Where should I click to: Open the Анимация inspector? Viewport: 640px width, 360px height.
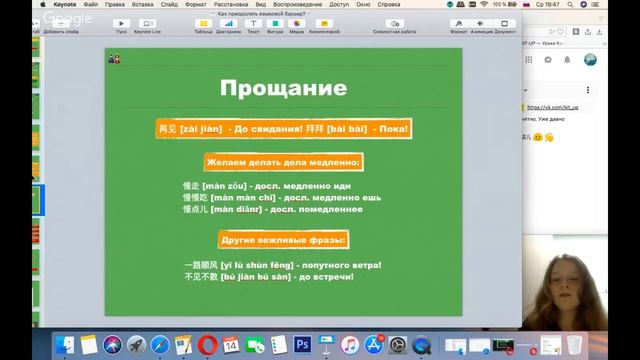tap(480, 24)
